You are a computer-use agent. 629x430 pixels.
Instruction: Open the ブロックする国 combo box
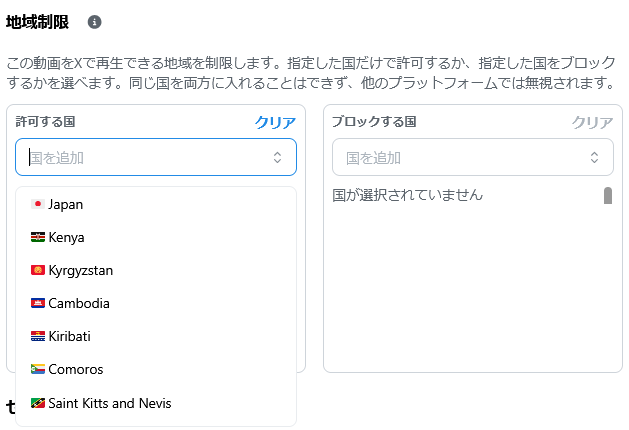click(x=473, y=157)
